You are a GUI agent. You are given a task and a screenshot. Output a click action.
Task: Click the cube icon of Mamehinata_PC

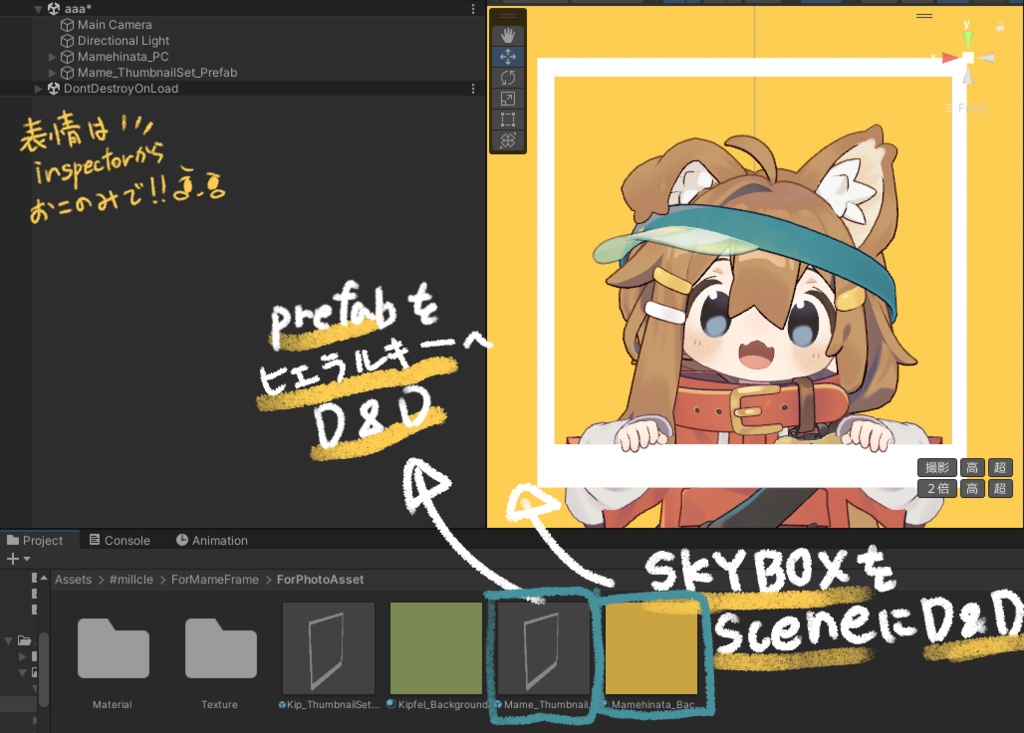pos(67,57)
